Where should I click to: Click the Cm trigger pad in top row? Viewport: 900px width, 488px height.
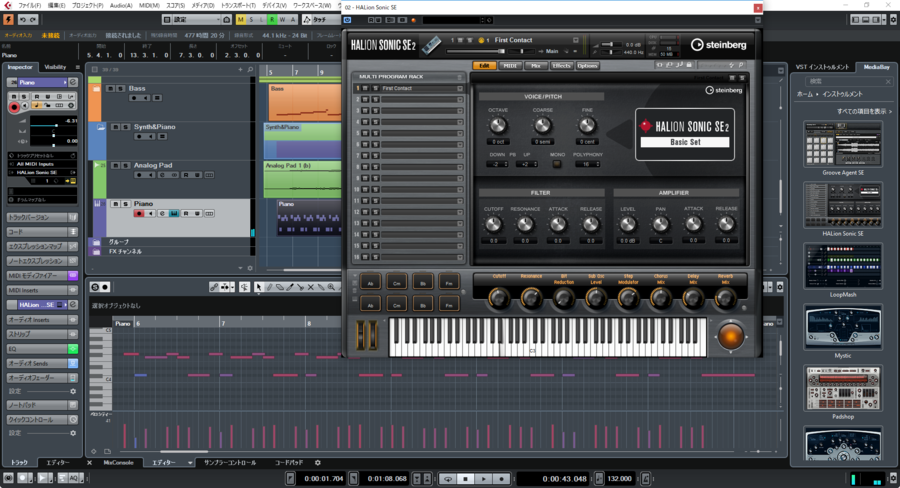coord(396,282)
